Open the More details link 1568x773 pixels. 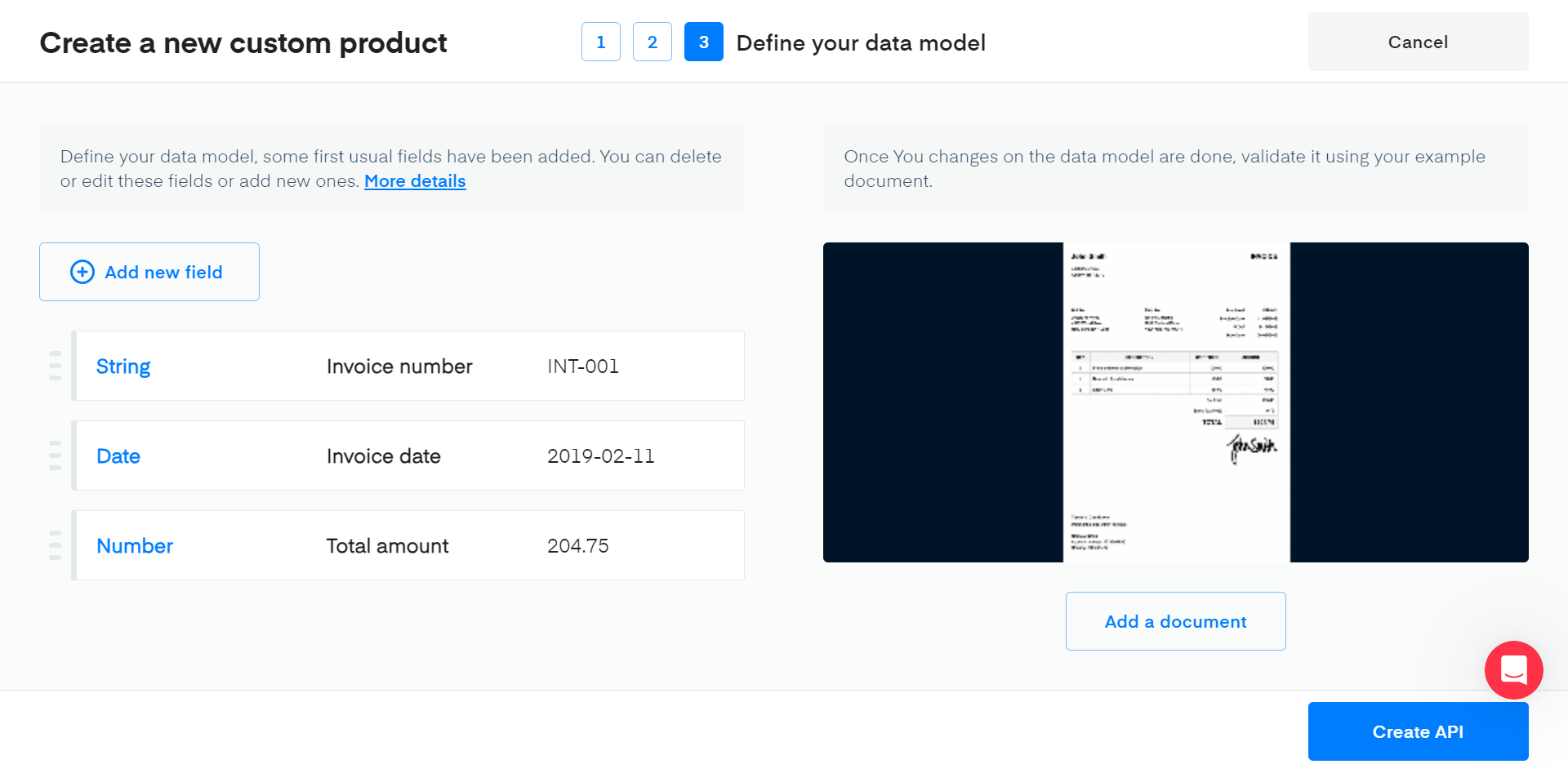click(415, 181)
